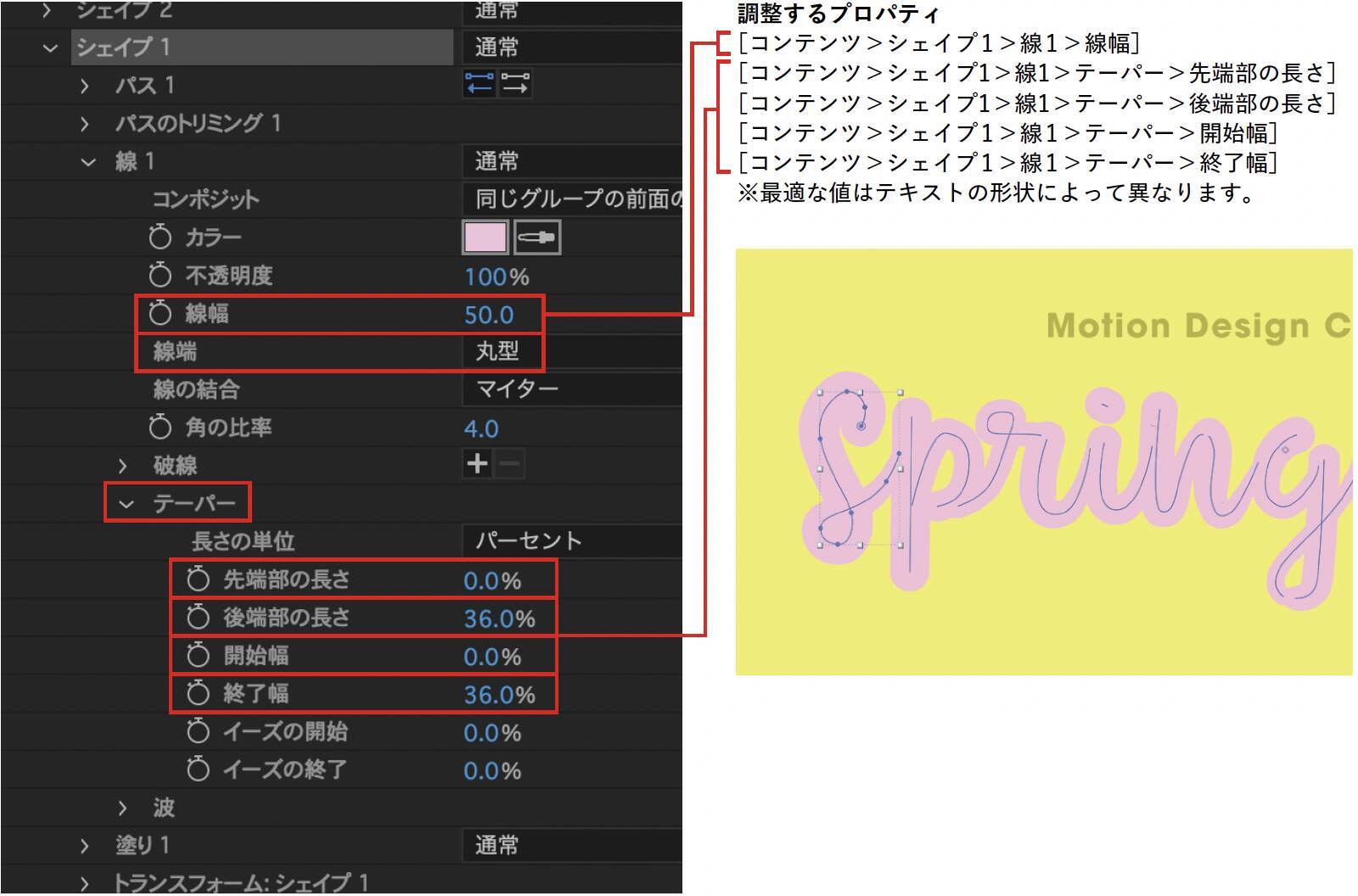Click the イーズの開始 value 0.0%
This screenshot has width=1358, height=896.
[492, 733]
